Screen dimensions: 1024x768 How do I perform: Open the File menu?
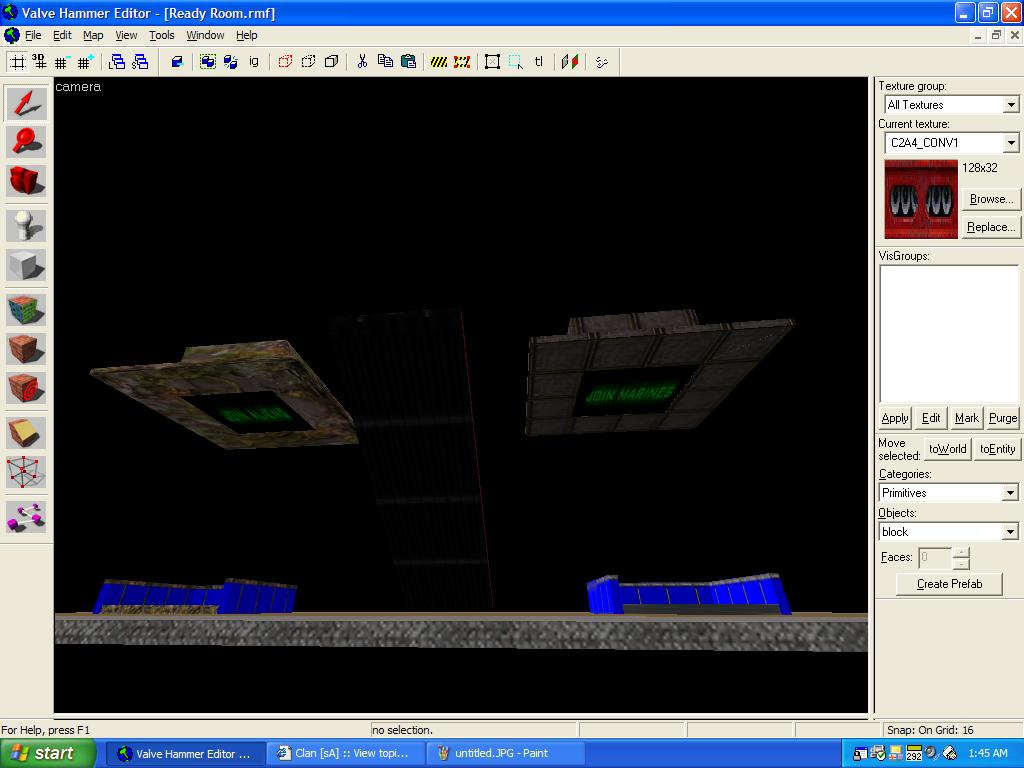click(33, 35)
